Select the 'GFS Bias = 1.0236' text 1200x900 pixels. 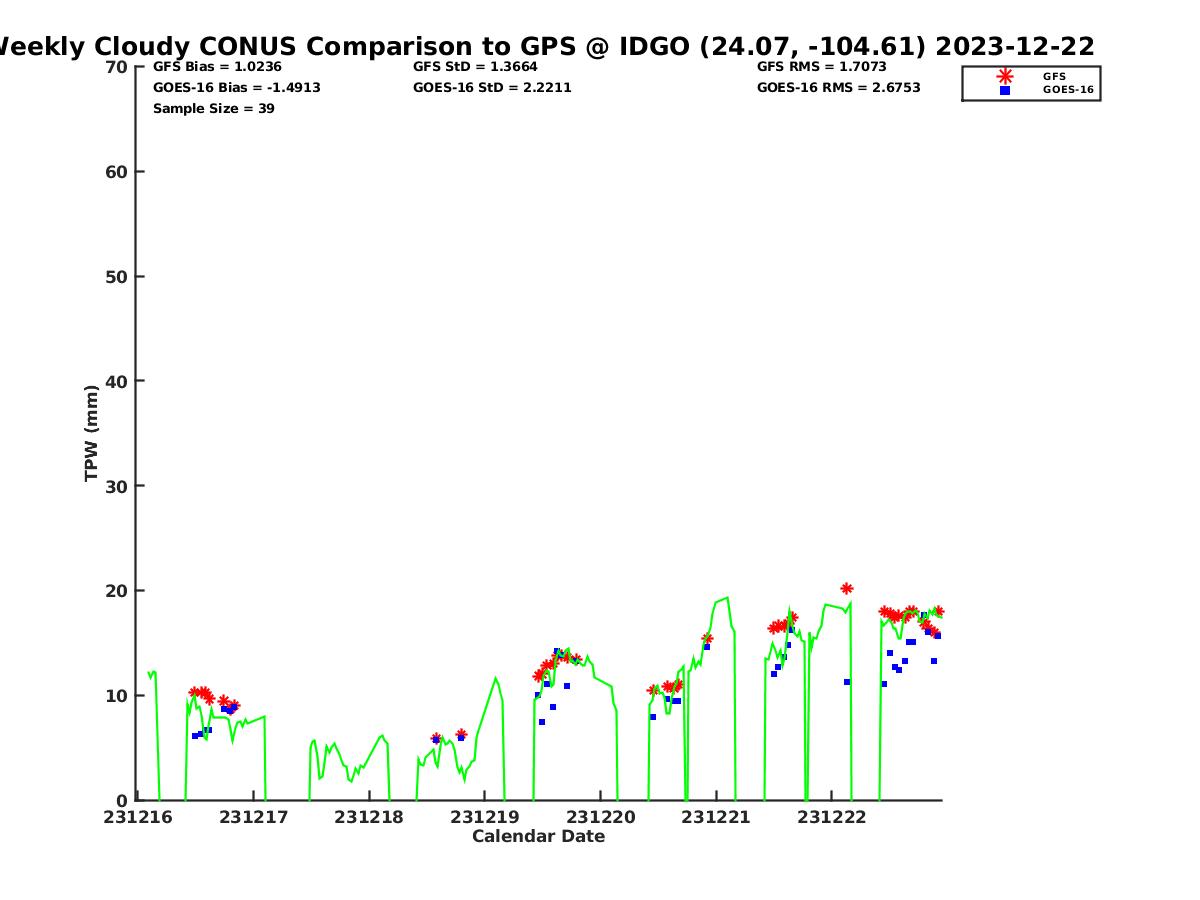point(217,67)
